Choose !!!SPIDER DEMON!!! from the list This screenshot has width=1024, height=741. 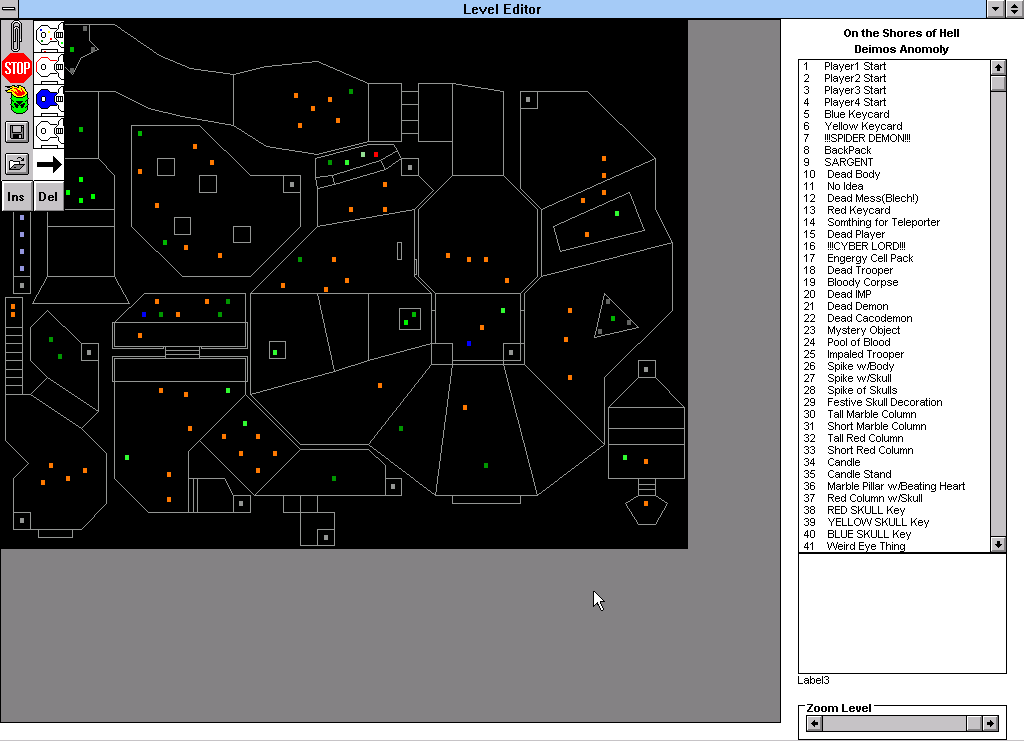(867, 138)
